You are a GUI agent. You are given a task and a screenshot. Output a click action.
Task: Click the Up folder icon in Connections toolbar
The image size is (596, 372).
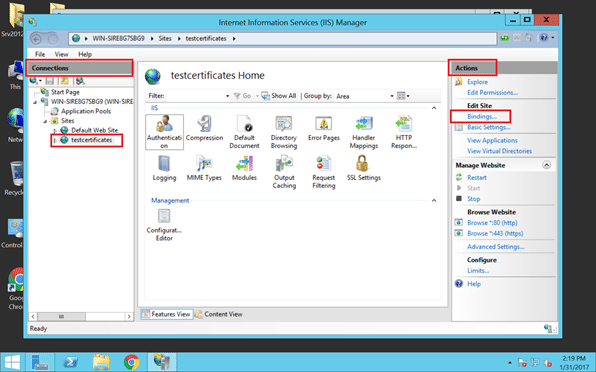(x=65, y=81)
